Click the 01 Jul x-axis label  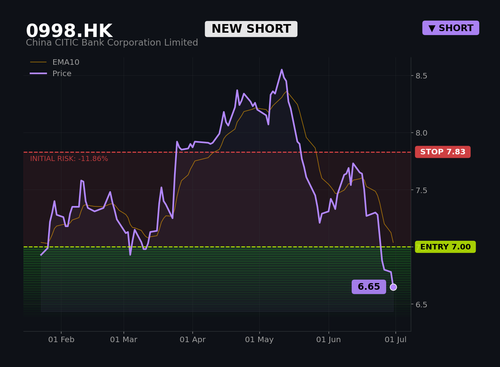[x=395, y=340]
